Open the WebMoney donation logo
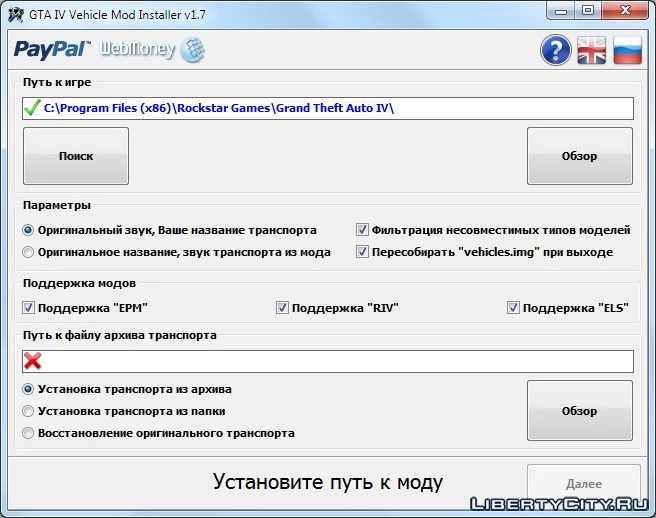The image size is (656, 518). click(x=153, y=50)
